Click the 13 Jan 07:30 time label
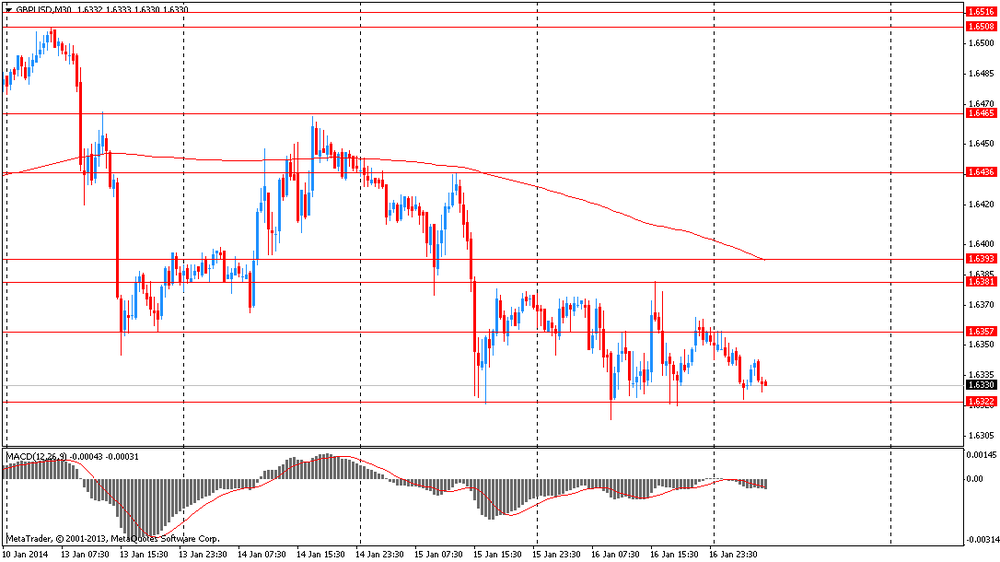The width and height of the screenshot is (1000, 562). (x=85, y=554)
